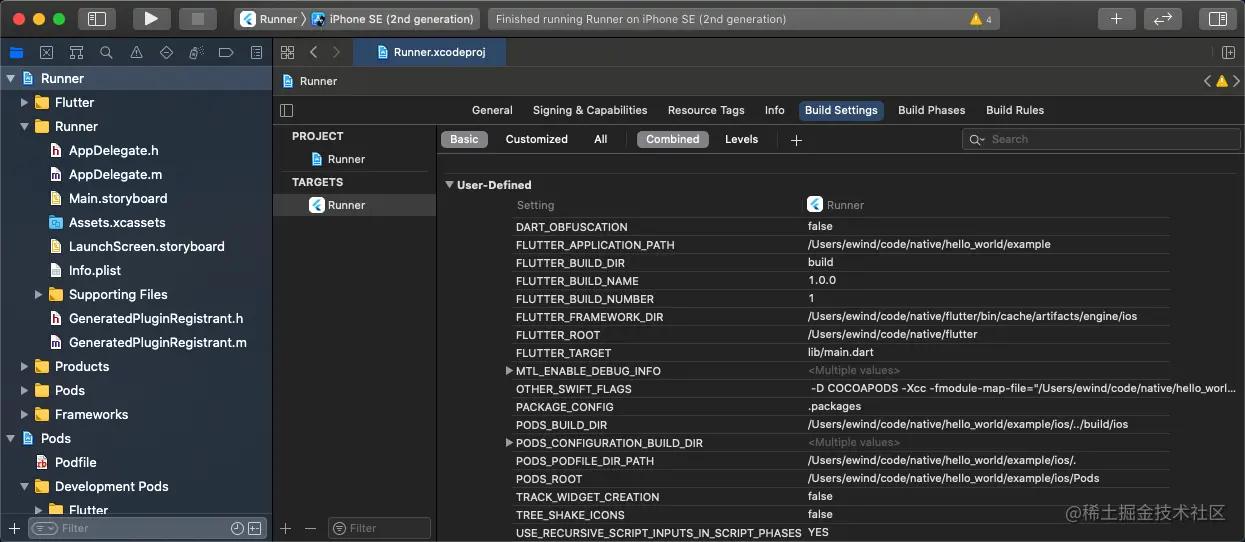Jump to next issue arrow
This screenshot has width=1245, height=542.
point(1236,81)
